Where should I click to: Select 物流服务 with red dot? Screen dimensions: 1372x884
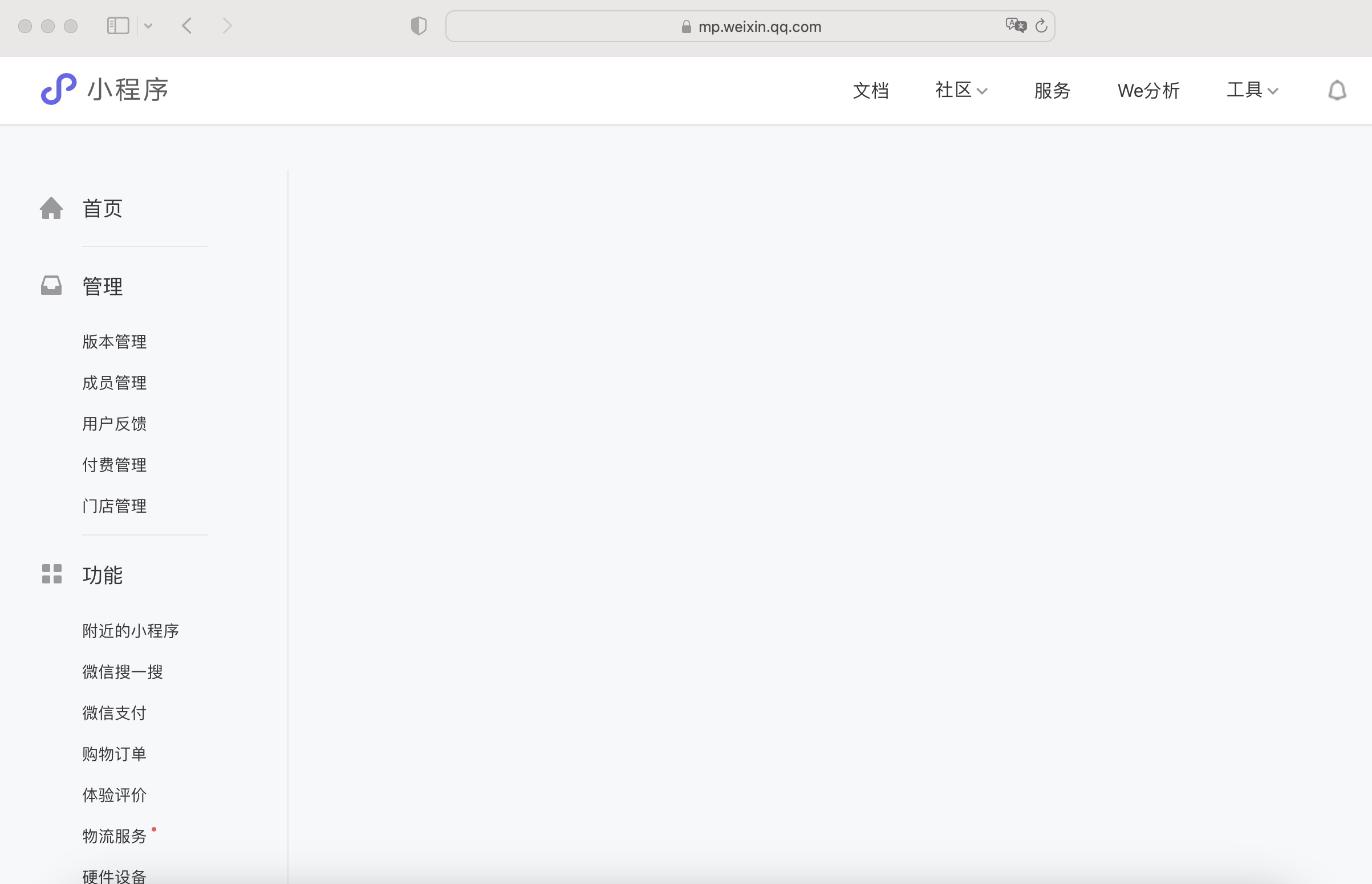click(x=114, y=836)
